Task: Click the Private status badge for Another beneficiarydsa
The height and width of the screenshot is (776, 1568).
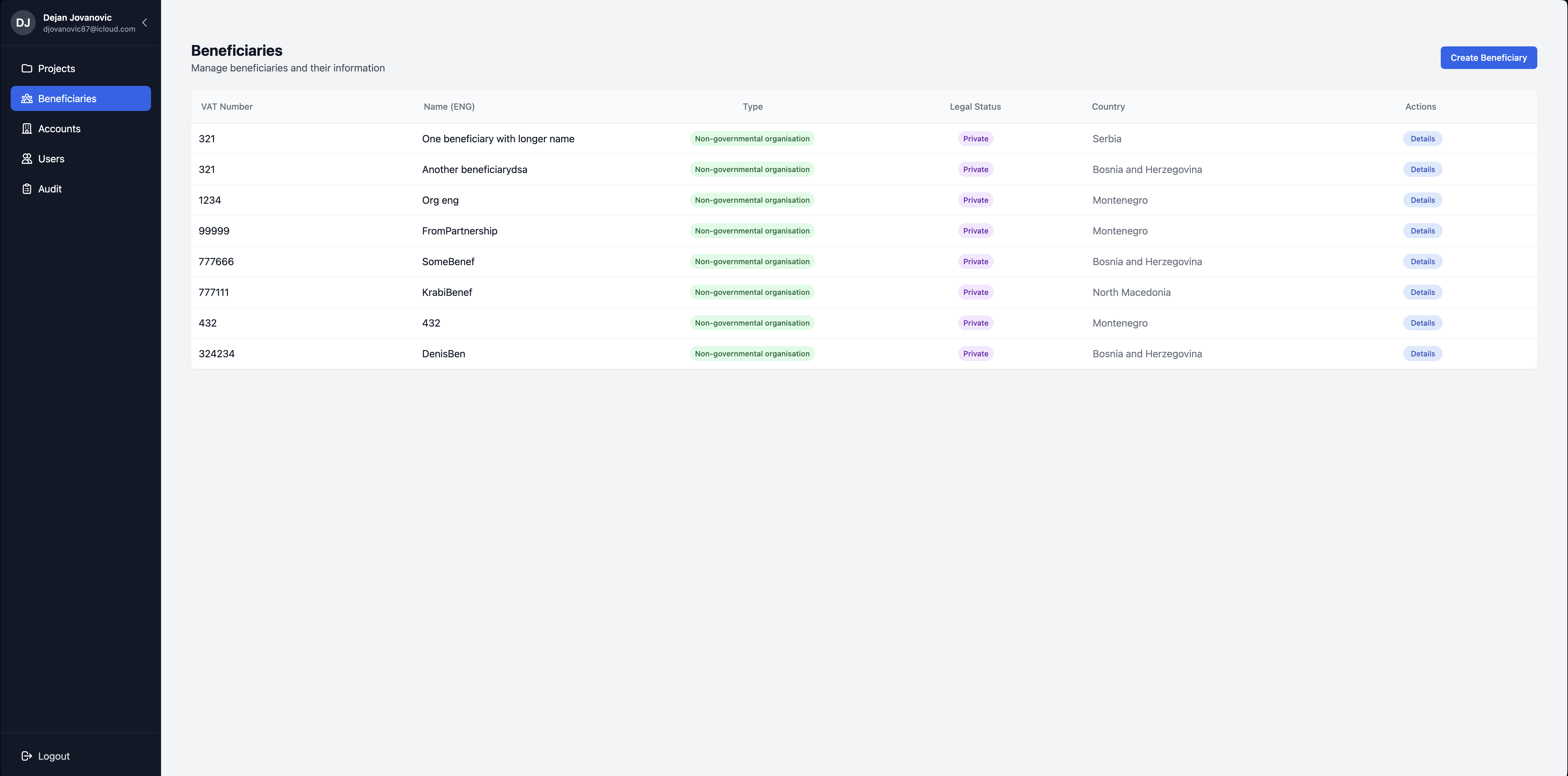Action: pos(975,169)
